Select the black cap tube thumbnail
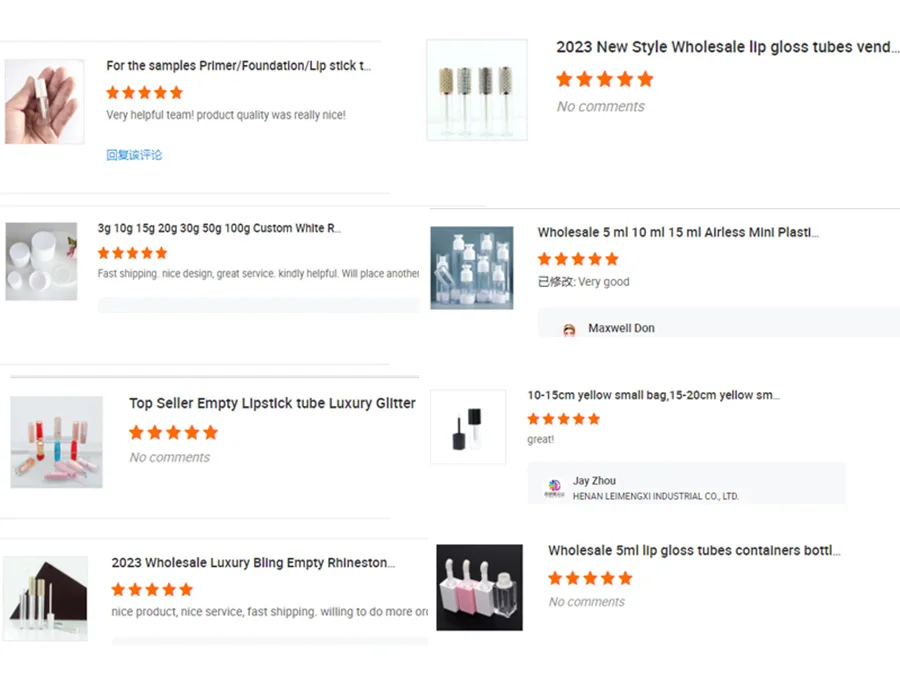 click(468, 427)
